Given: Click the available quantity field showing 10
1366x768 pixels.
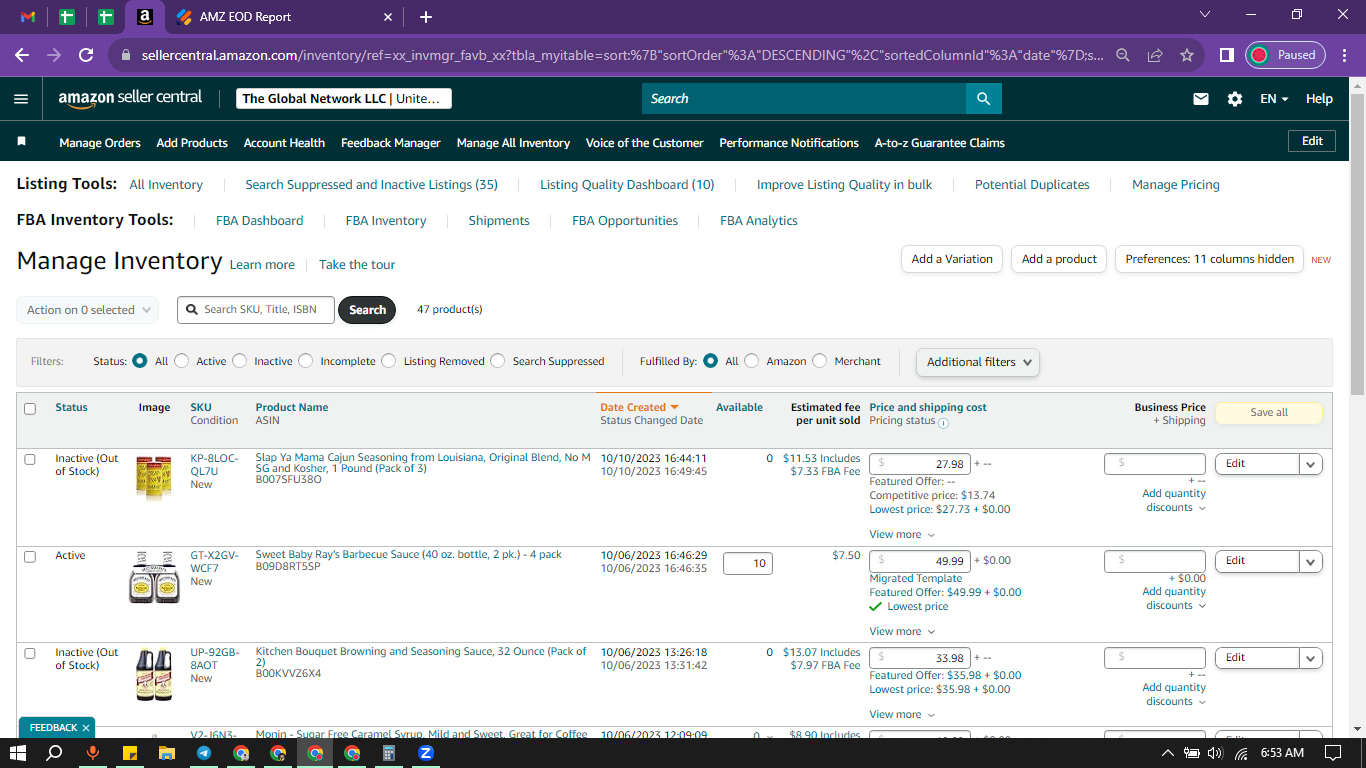Looking at the screenshot, I should click(748, 564).
